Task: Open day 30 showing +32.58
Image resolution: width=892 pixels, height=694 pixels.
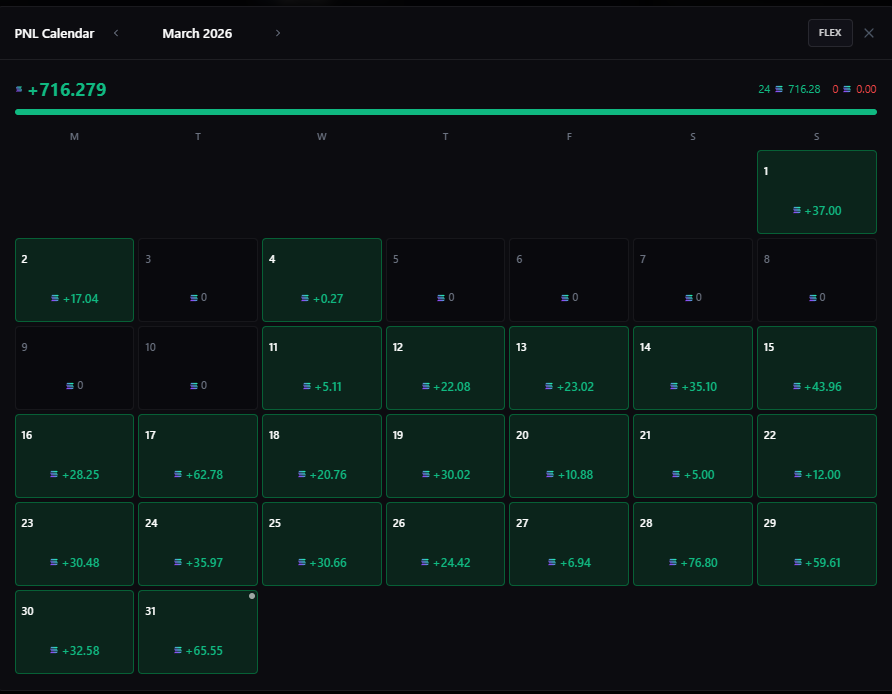Action: click(75, 632)
